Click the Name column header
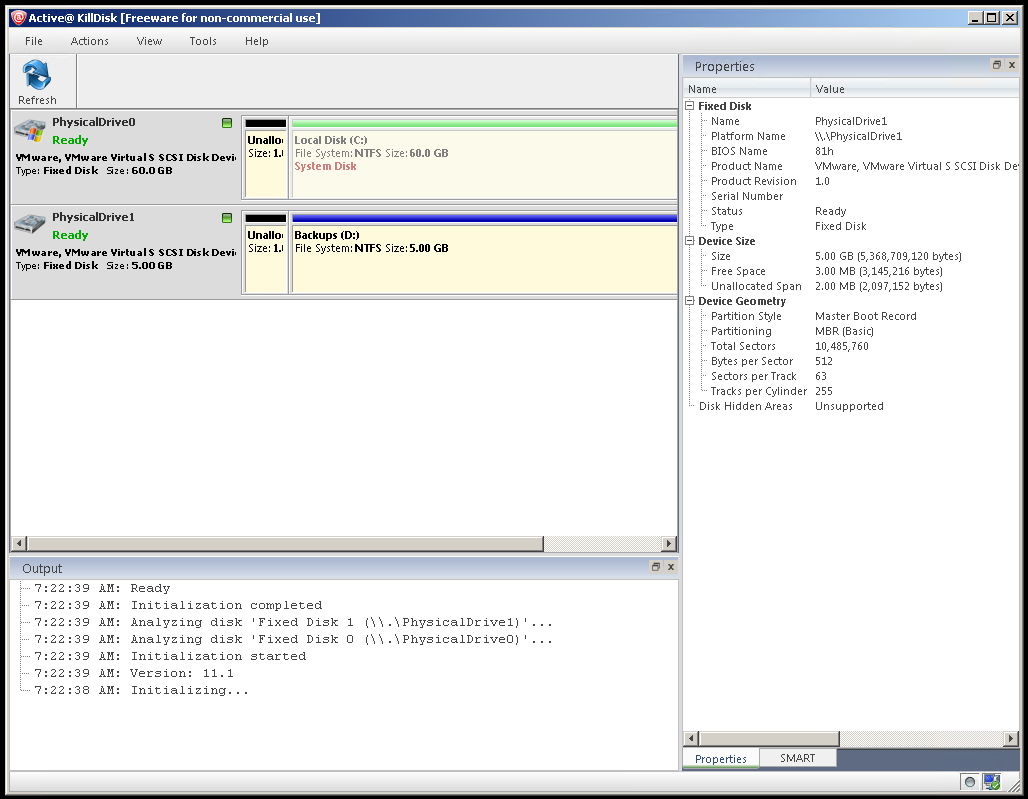The width and height of the screenshot is (1028, 799). pos(747,89)
